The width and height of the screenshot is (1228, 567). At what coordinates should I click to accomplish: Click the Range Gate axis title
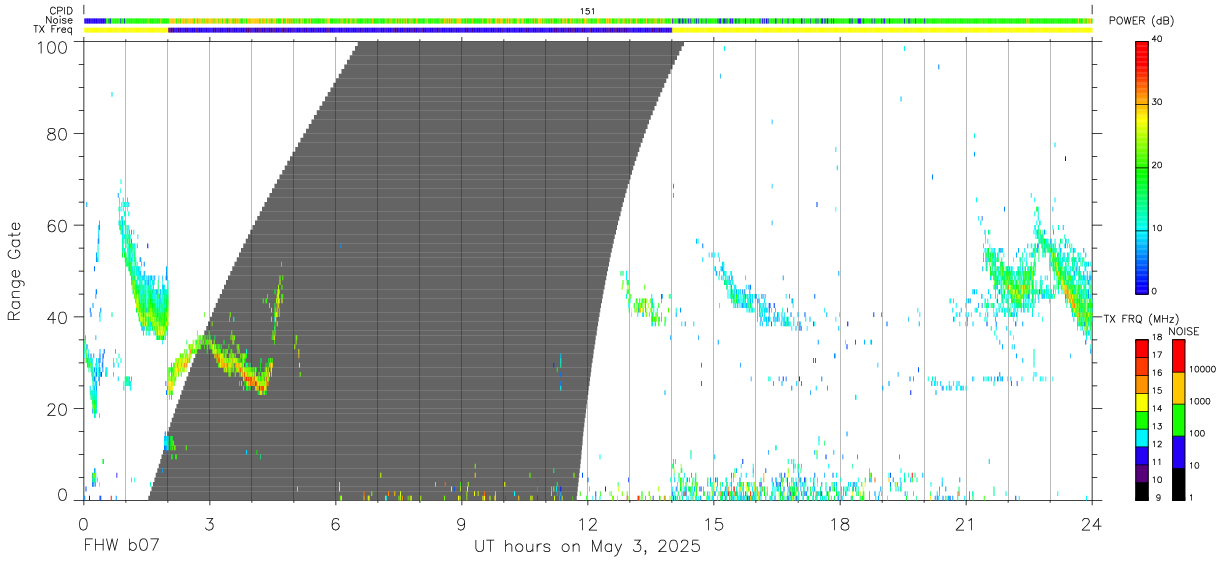15,270
